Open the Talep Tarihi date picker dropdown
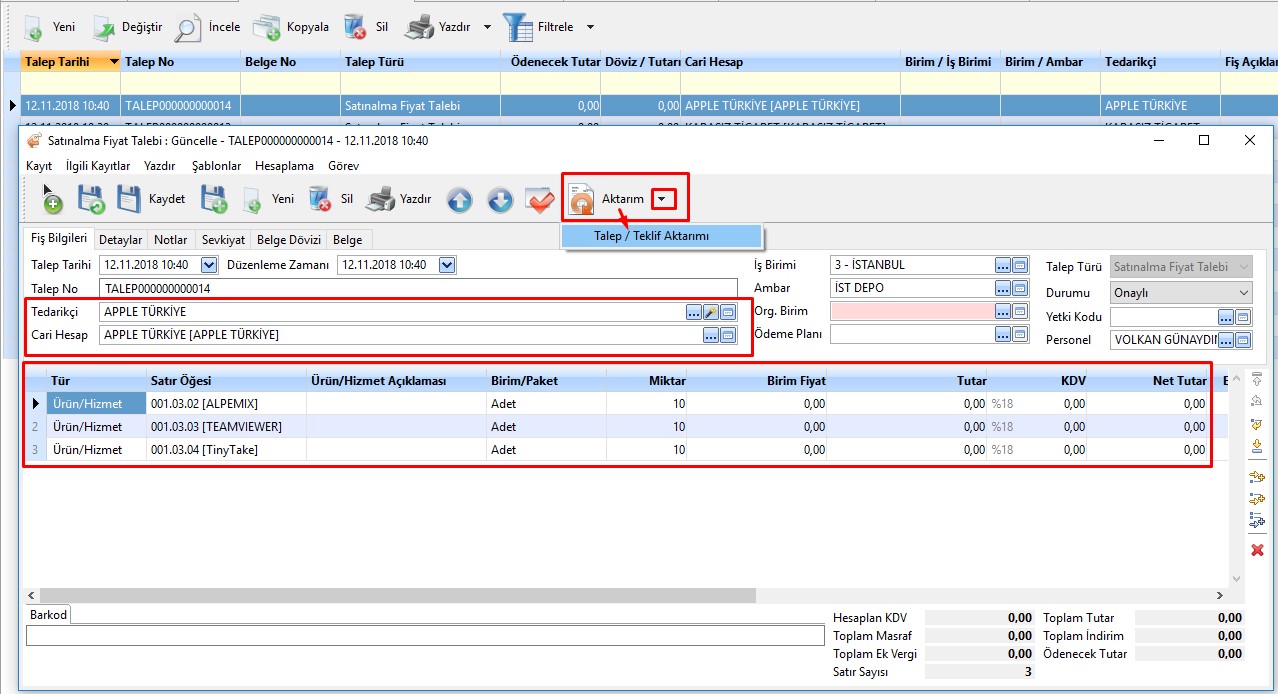The width and height of the screenshot is (1278, 694). point(208,265)
